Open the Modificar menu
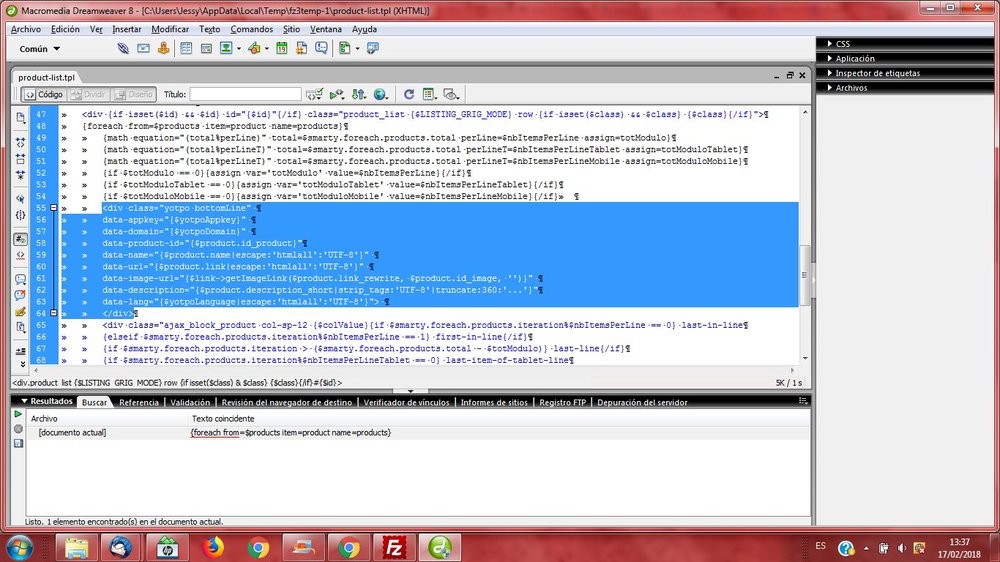This screenshot has height=562, width=1000. click(x=170, y=29)
